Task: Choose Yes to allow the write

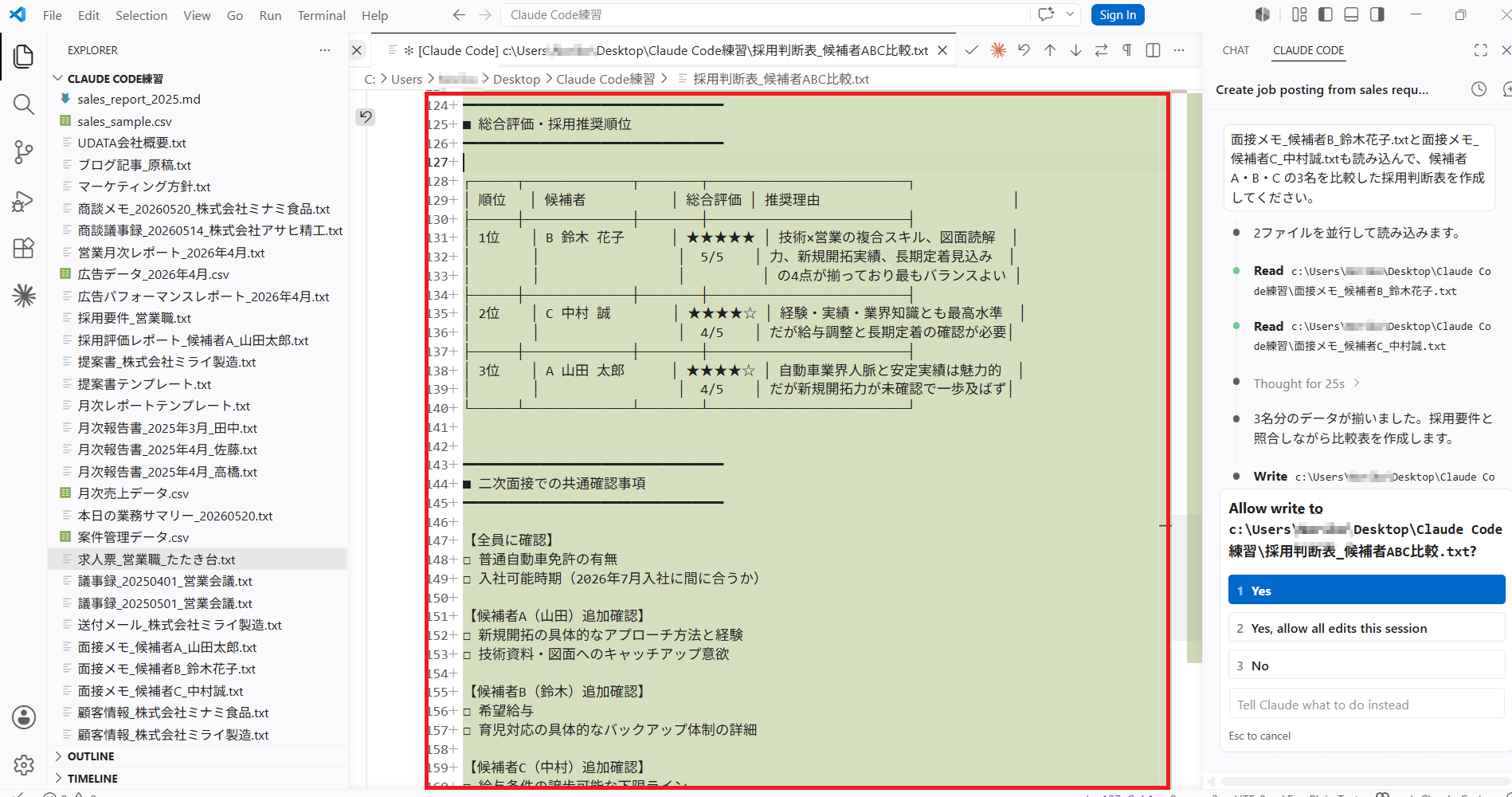Action: pos(1366,590)
